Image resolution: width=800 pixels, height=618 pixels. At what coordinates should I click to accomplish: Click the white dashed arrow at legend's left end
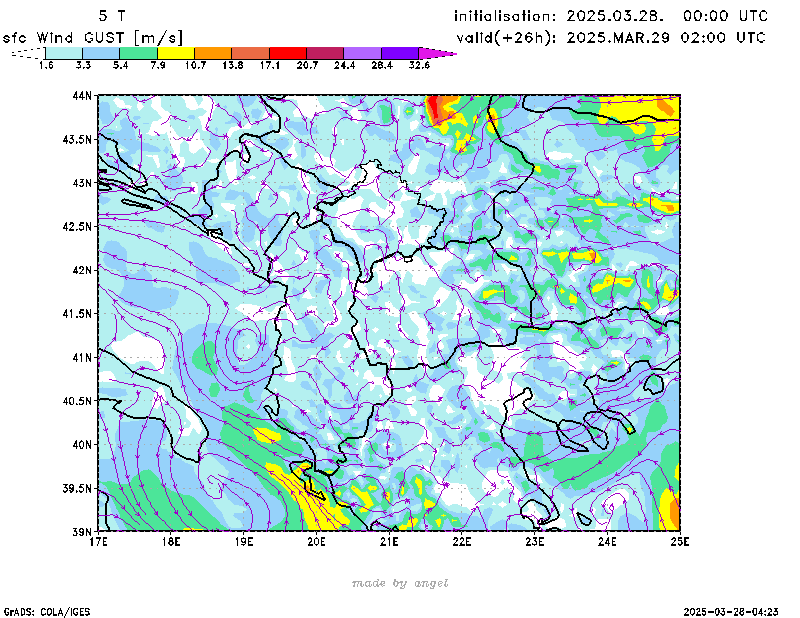coord(28,52)
